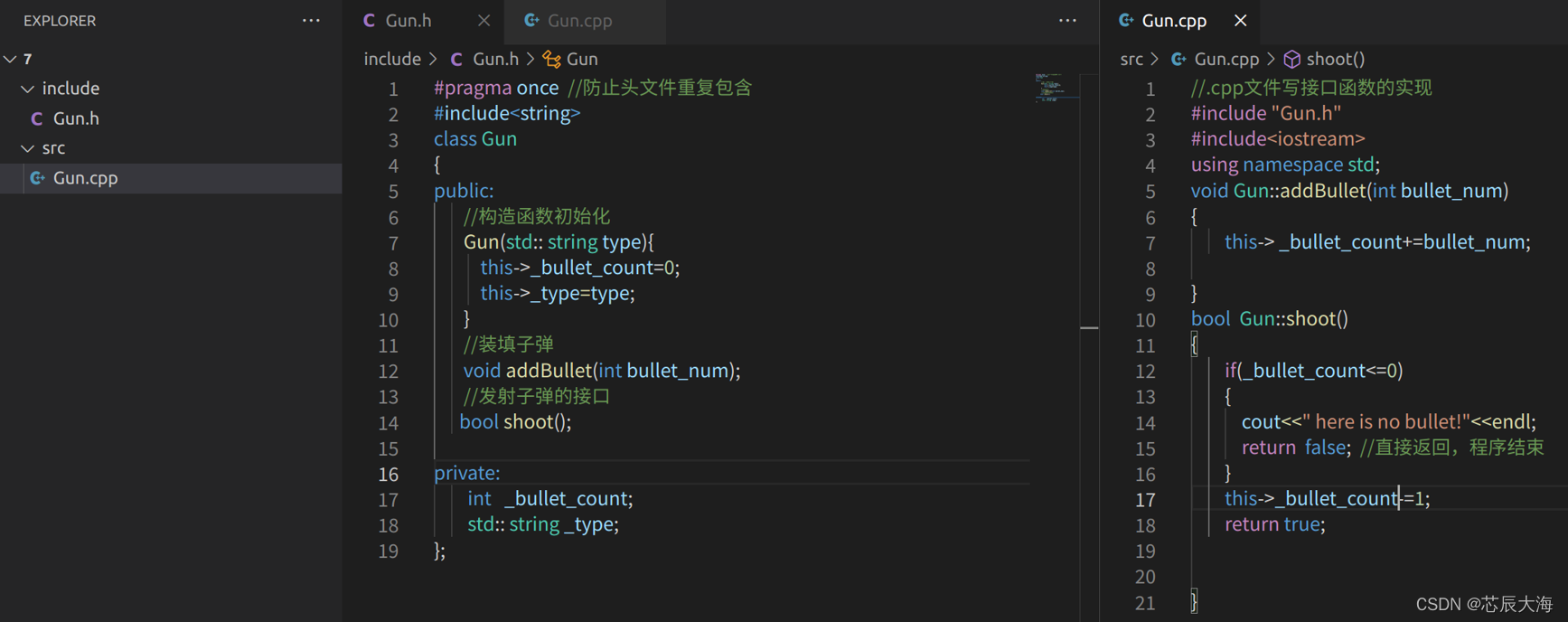Click include breadcrumb in left editor
Viewport: 1568px width, 622px height.
coord(392,59)
